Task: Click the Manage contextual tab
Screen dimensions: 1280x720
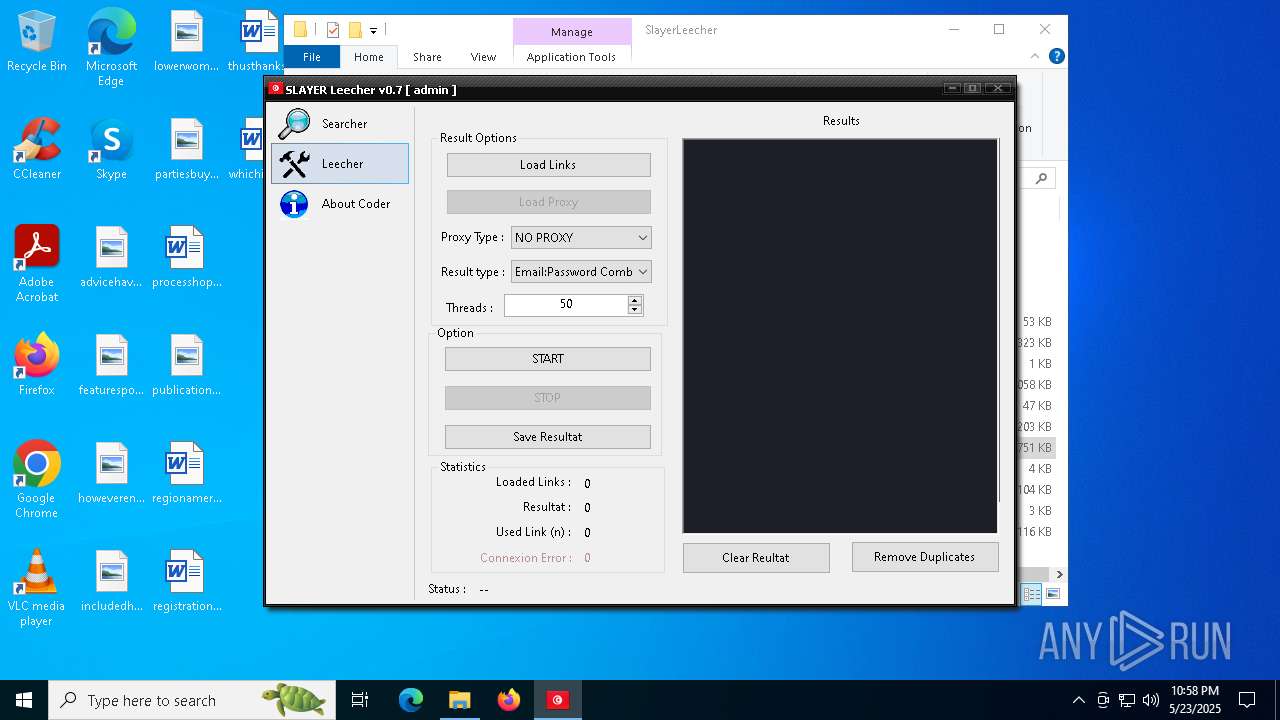Action: (572, 32)
